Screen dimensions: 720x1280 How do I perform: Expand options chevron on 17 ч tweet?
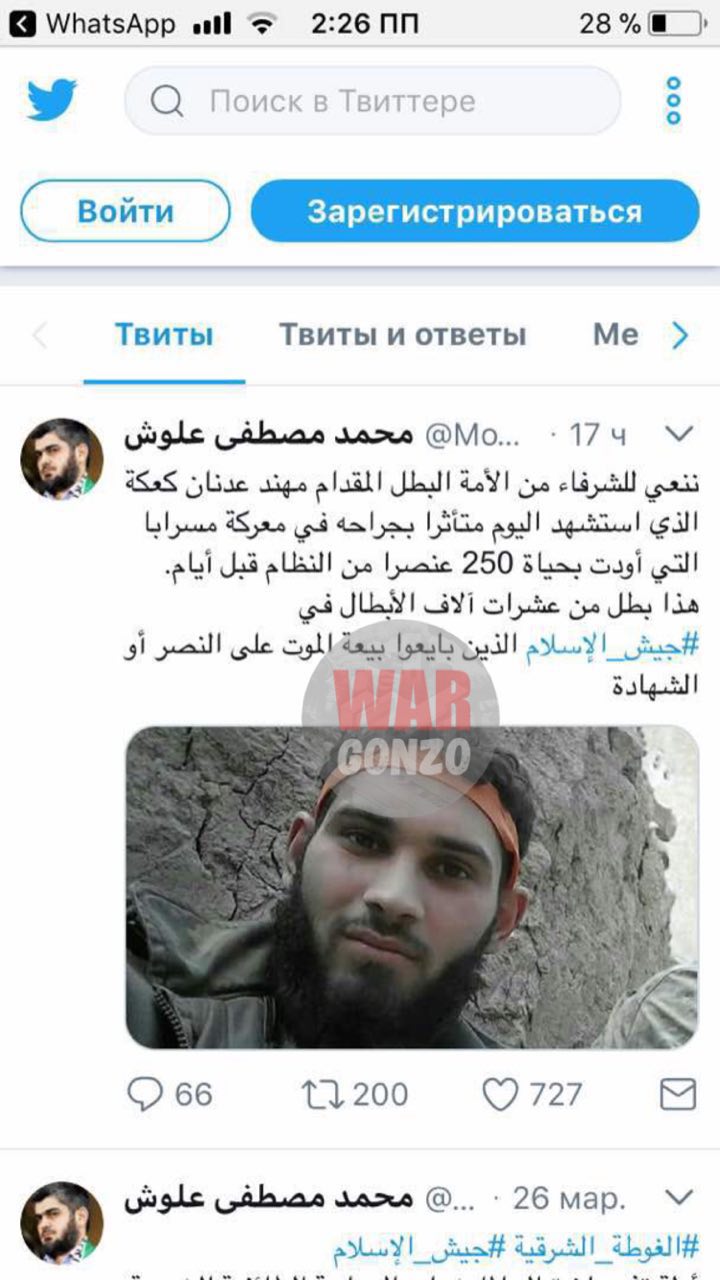(680, 434)
